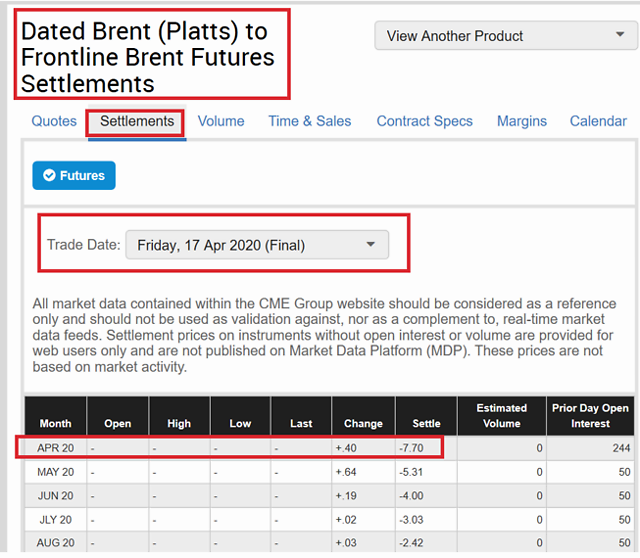Image resolution: width=640 pixels, height=558 pixels.
Task: Switch to the Quotes tab
Action: [x=54, y=121]
